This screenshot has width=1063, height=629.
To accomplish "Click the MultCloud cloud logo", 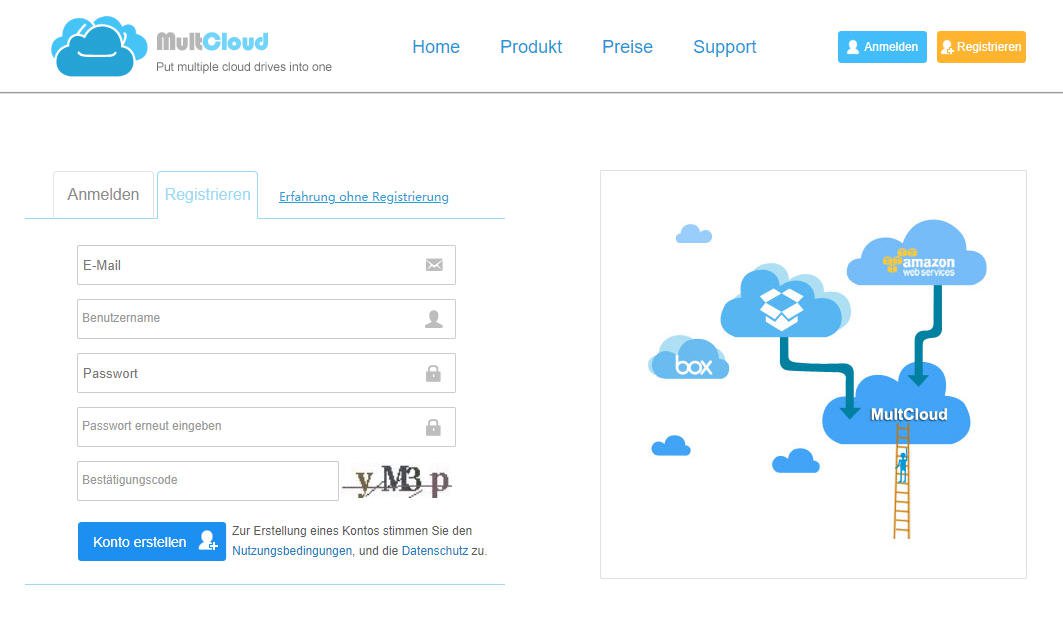I will (x=99, y=46).
